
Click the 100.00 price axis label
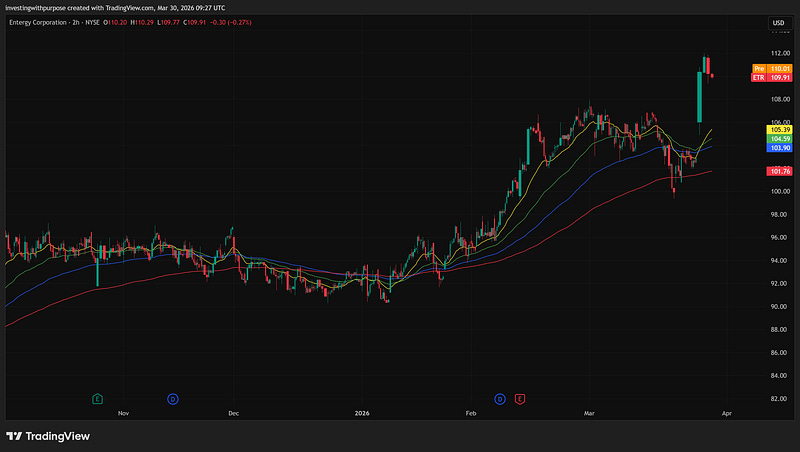coord(780,192)
